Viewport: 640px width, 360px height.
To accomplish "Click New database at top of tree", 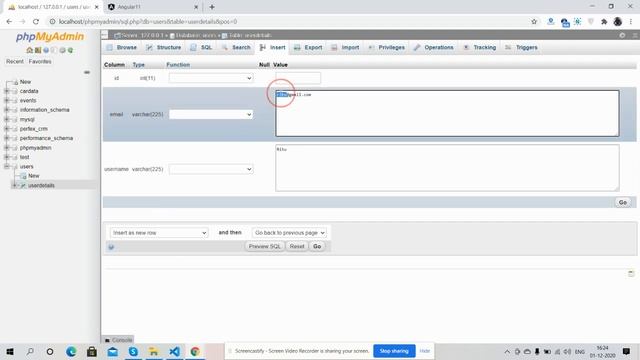I will pos(25,82).
